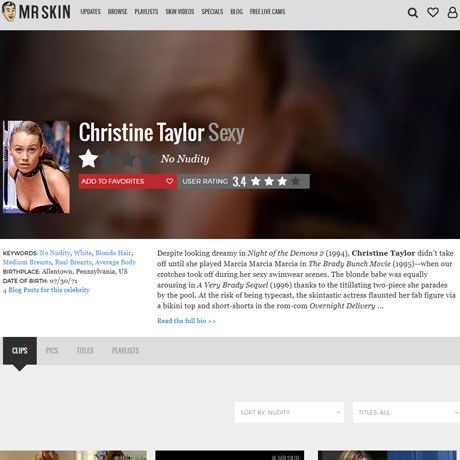
Task: Click the Blonde Hair keyword link
Action: coord(113,253)
